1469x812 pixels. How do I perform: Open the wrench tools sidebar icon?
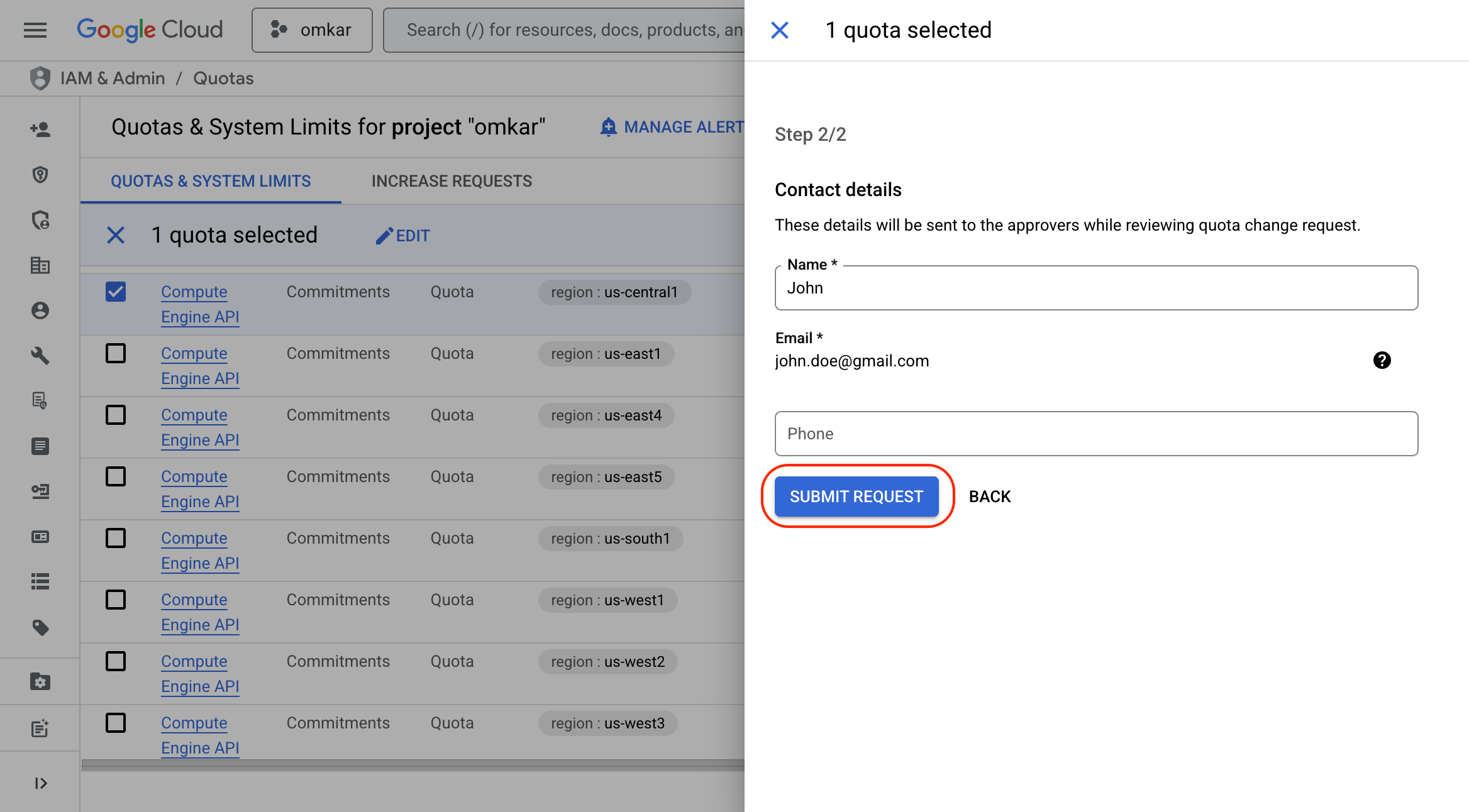tap(40, 356)
